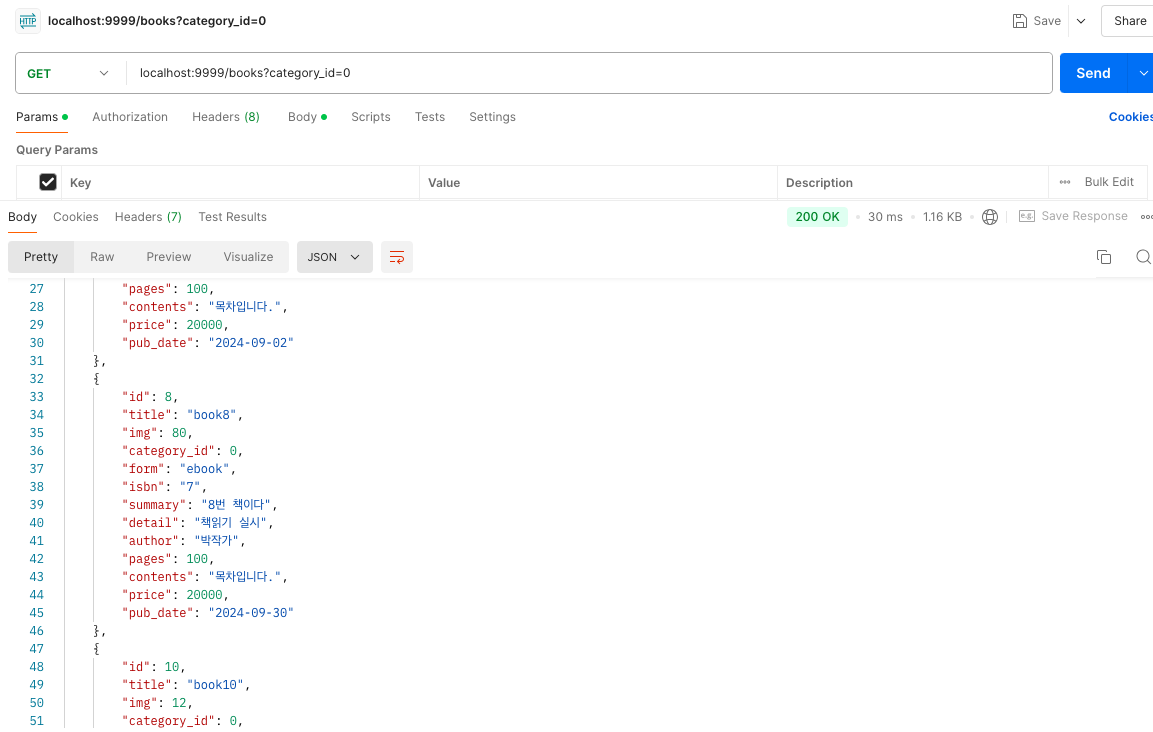The height and width of the screenshot is (732, 1153).
Task: Select the Pretty view
Action: click(40, 257)
